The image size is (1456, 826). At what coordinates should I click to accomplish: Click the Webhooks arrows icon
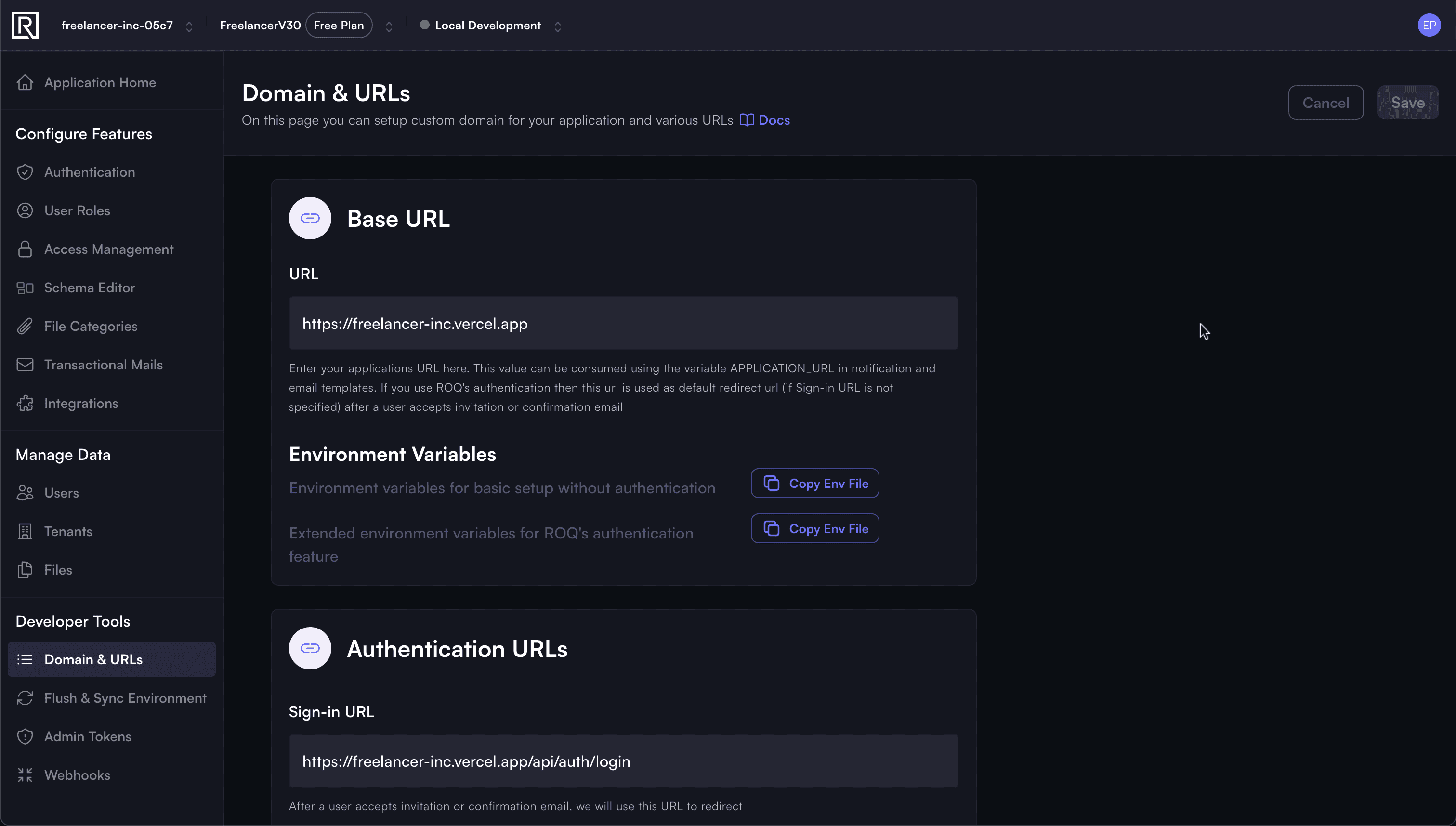click(x=25, y=775)
